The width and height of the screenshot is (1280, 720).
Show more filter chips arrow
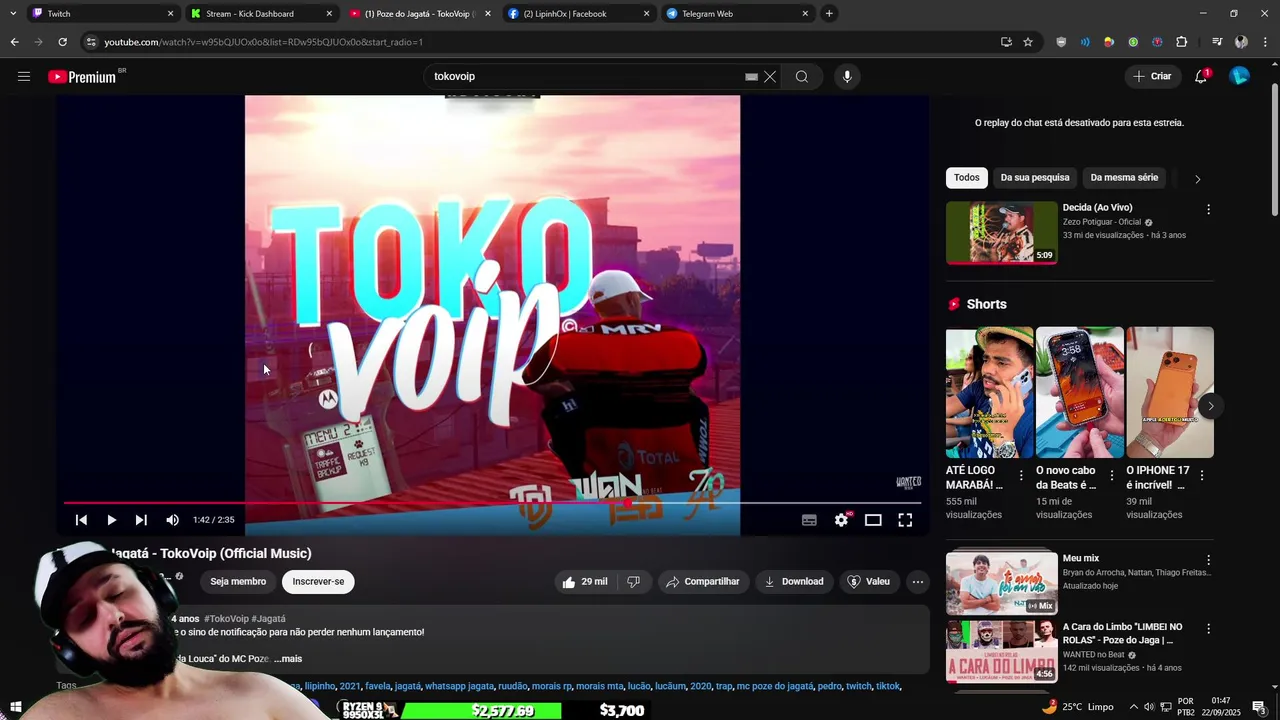(x=1197, y=179)
